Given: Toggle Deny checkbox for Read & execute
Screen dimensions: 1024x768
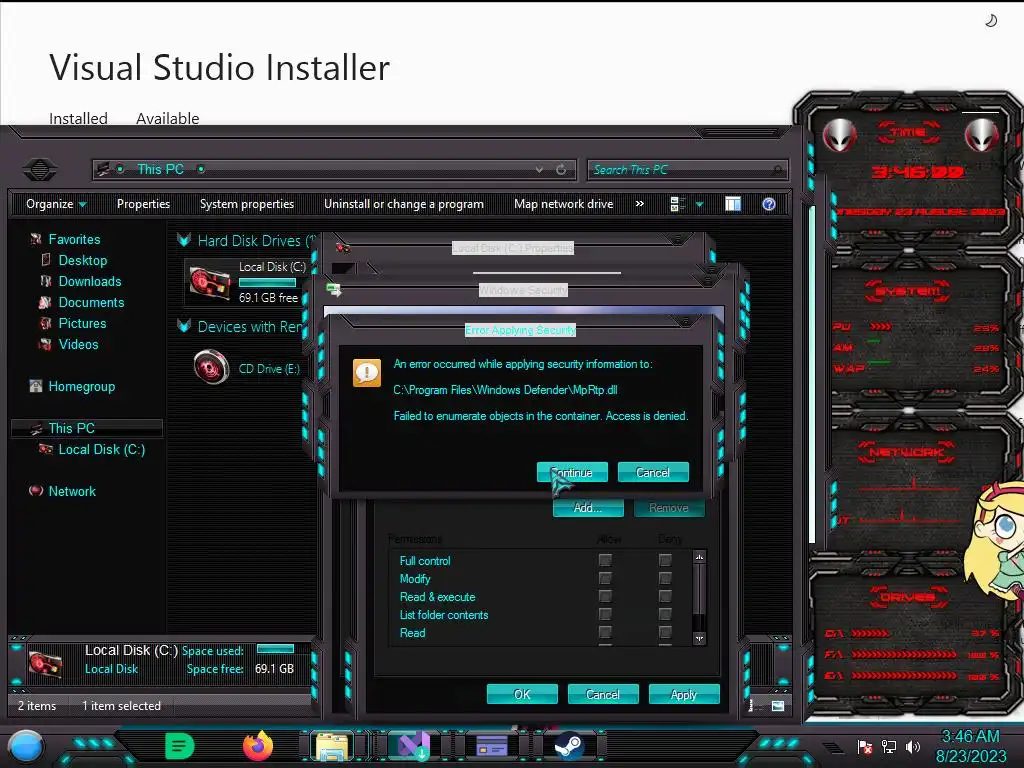Looking at the screenshot, I should click(665, 596).
